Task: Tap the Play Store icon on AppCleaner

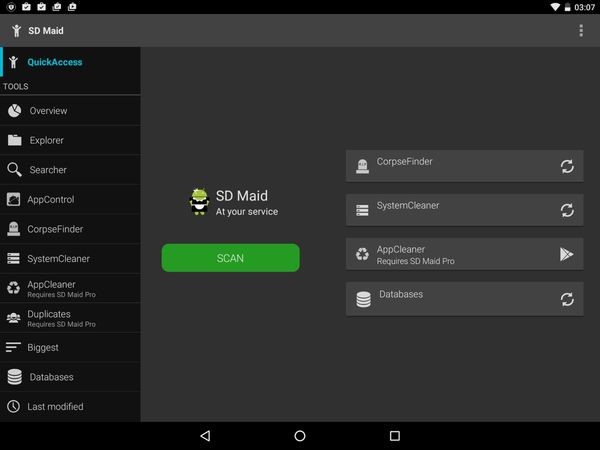Action: (566, 254)
